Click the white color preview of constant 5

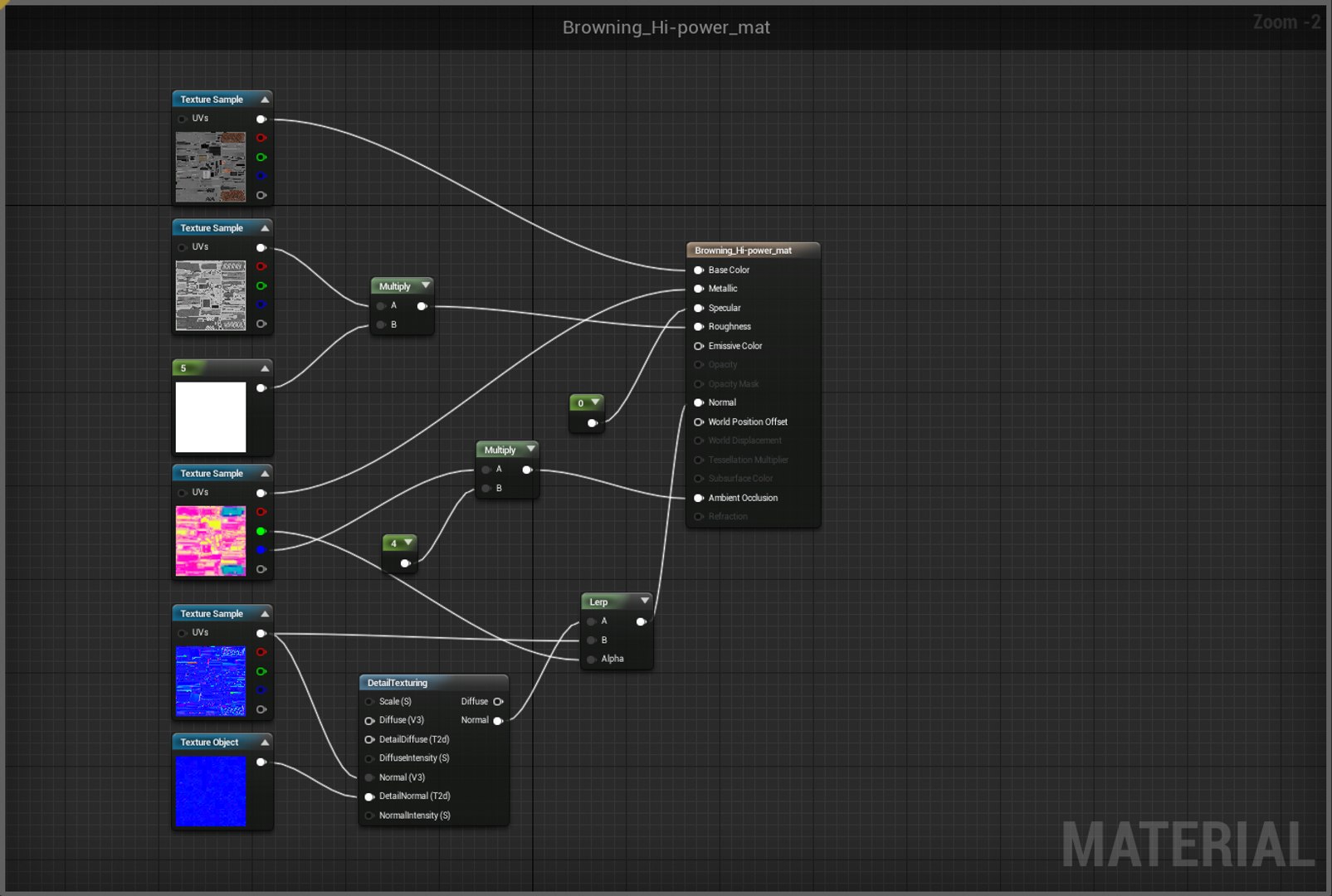coord(211,417)
